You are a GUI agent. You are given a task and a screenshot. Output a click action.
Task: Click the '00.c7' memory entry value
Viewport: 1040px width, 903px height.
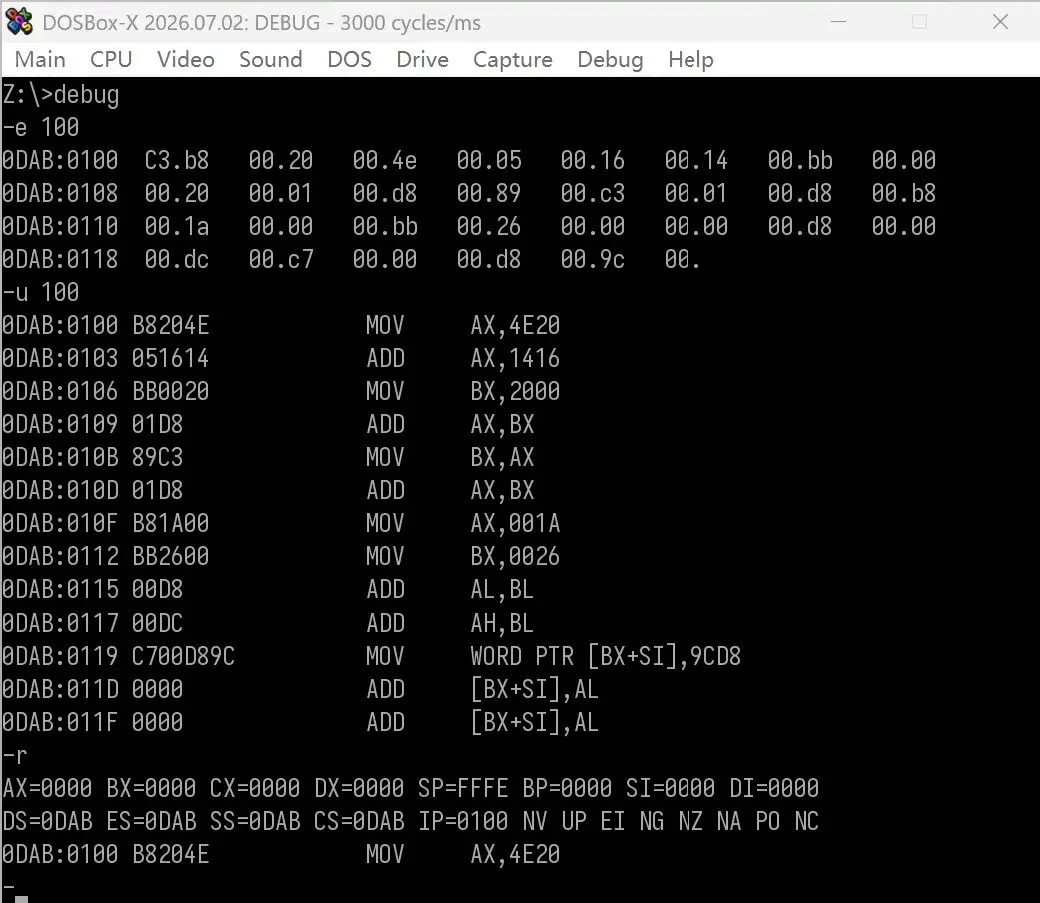[x=281, y=259]
